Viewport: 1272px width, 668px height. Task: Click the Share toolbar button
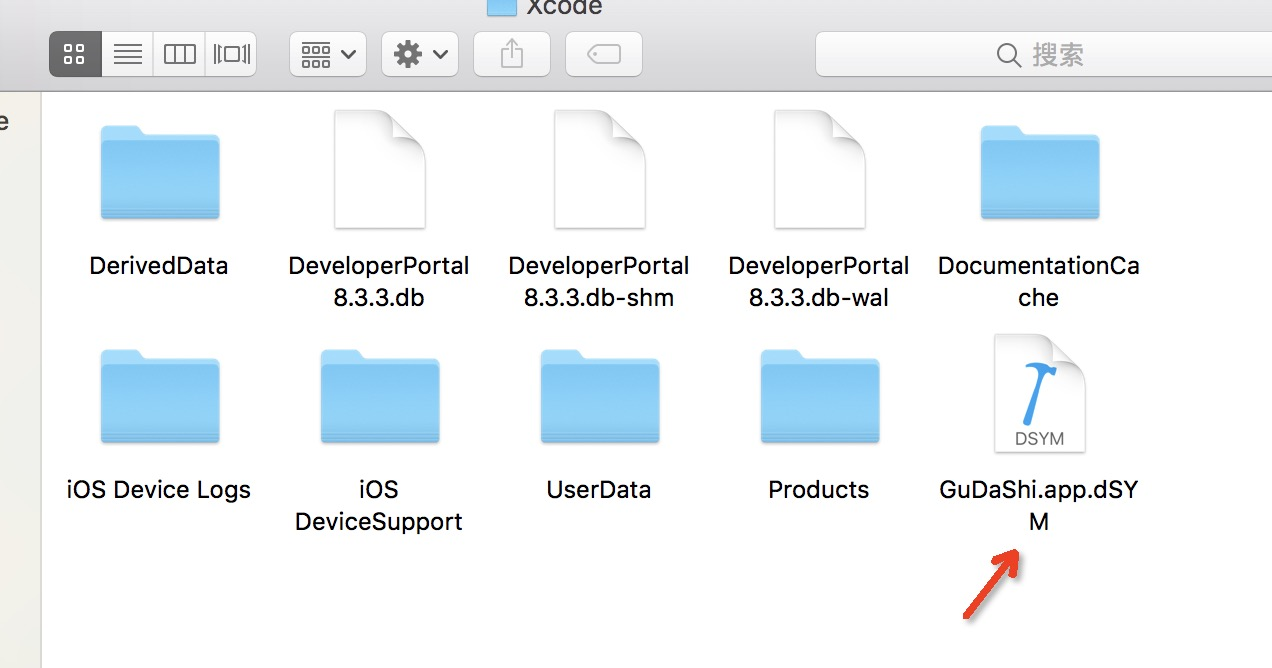(x=511, y=54)
